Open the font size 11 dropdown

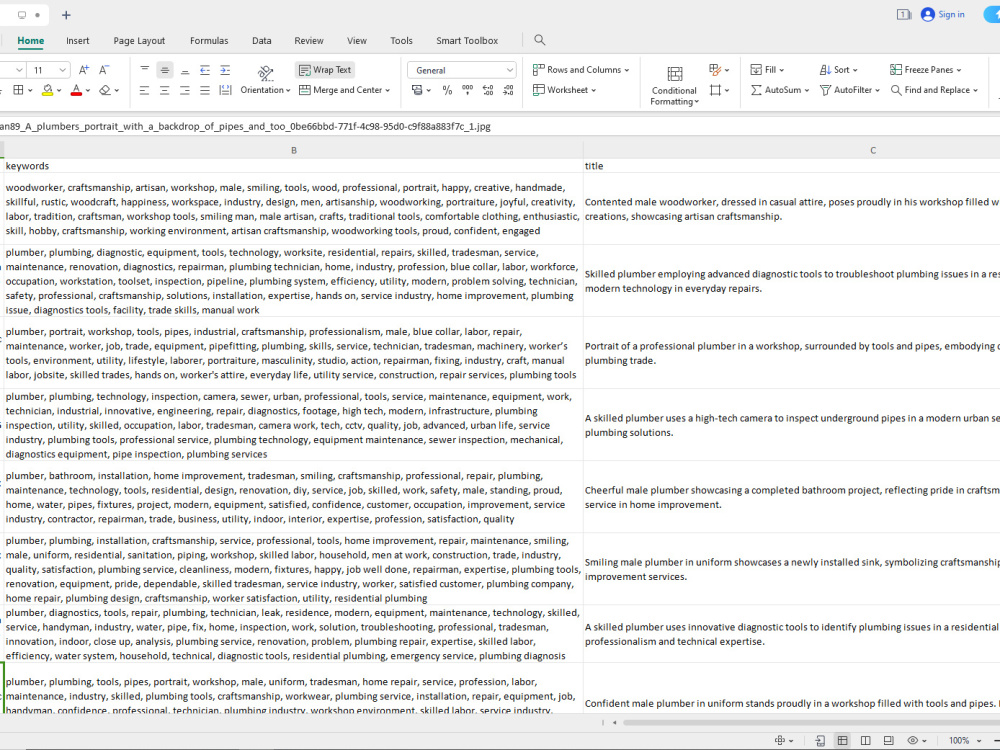pos(62,70)
